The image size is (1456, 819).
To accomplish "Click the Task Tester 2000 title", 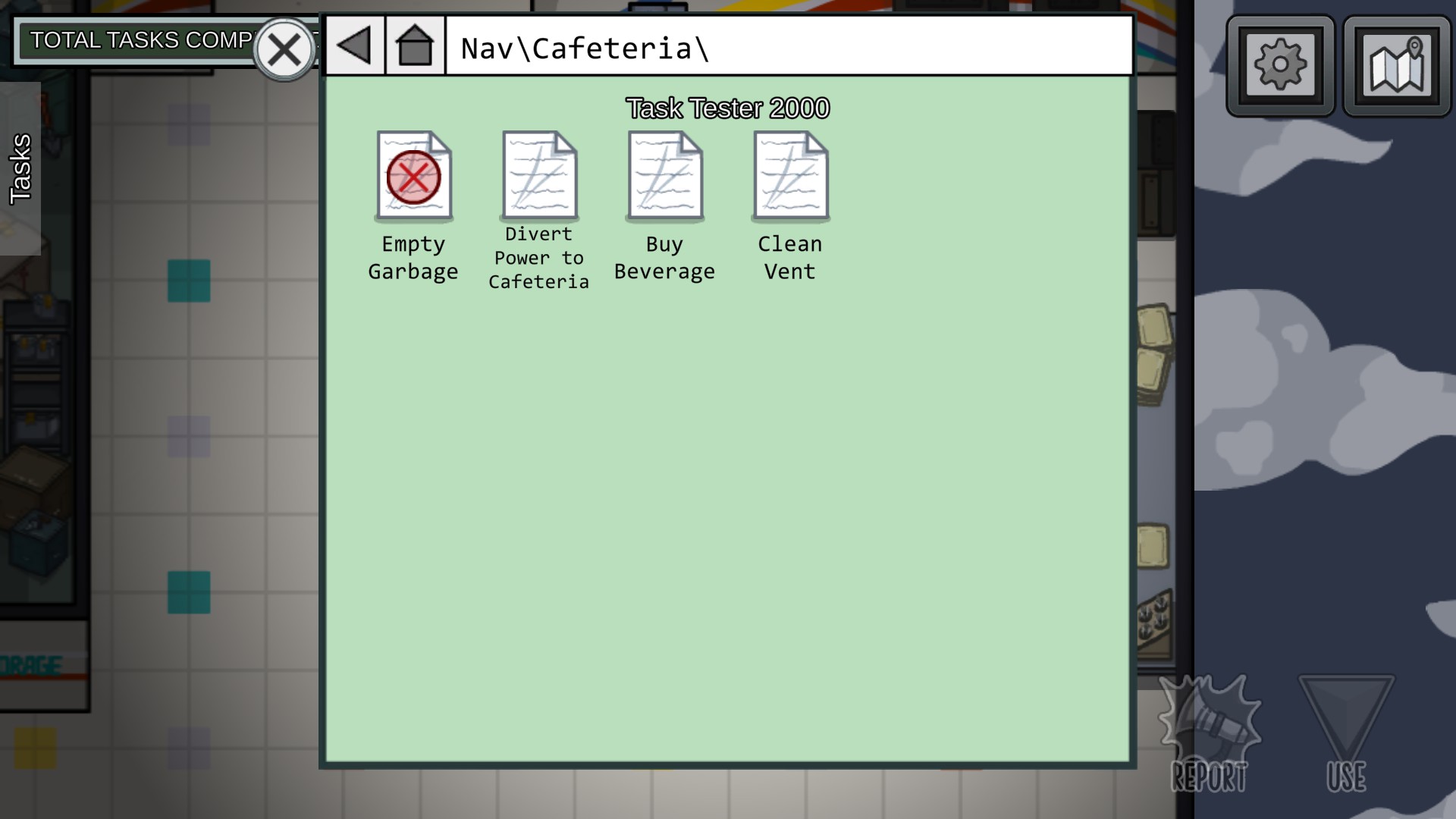I will [727, 108].
